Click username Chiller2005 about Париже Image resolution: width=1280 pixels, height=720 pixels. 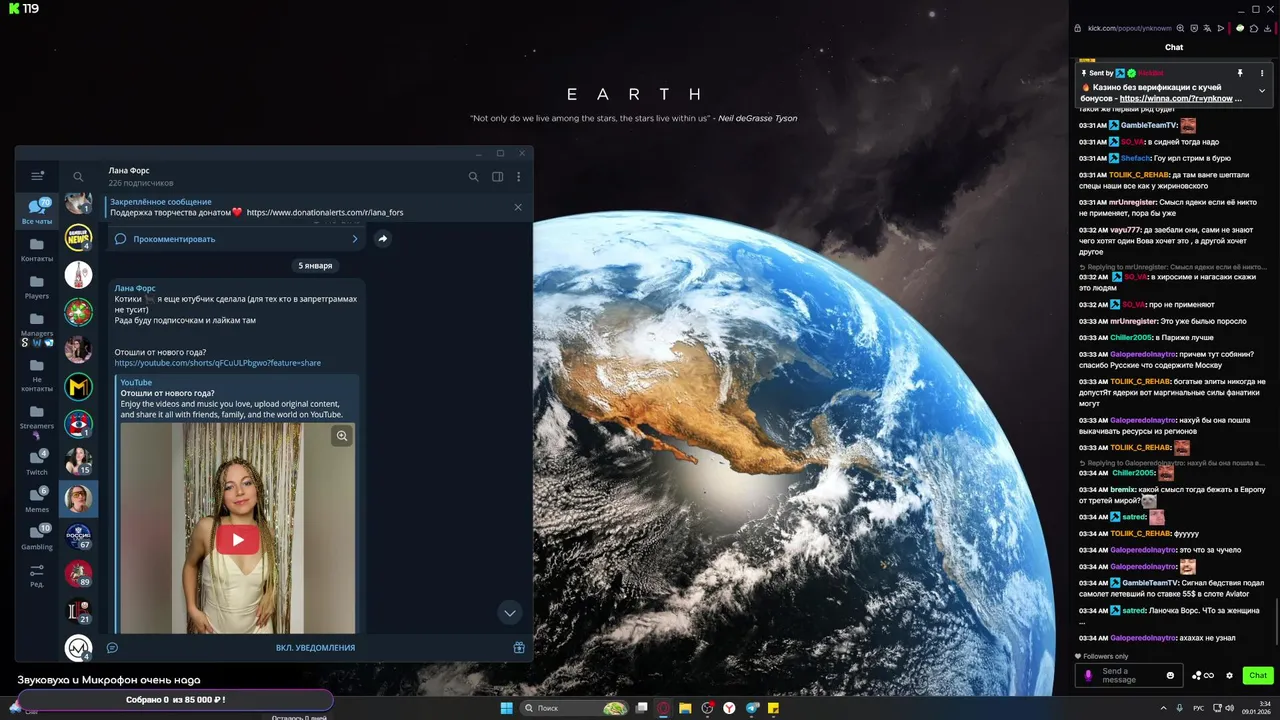click(1132, 338)
